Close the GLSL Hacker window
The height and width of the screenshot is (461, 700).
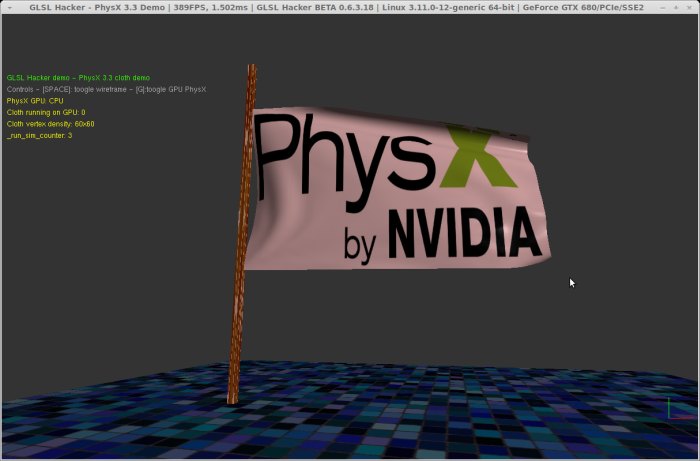688,8
